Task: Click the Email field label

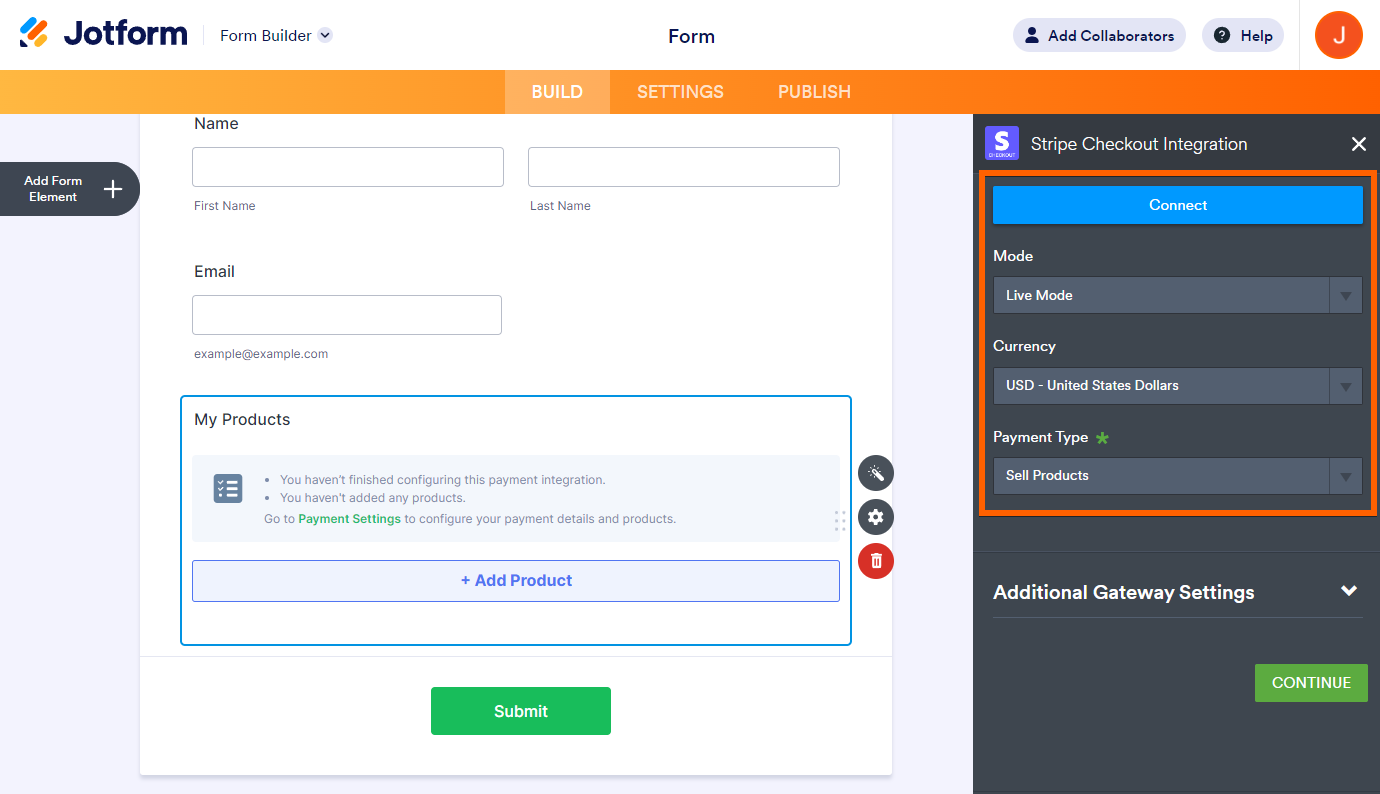Action: coord(214,272)
